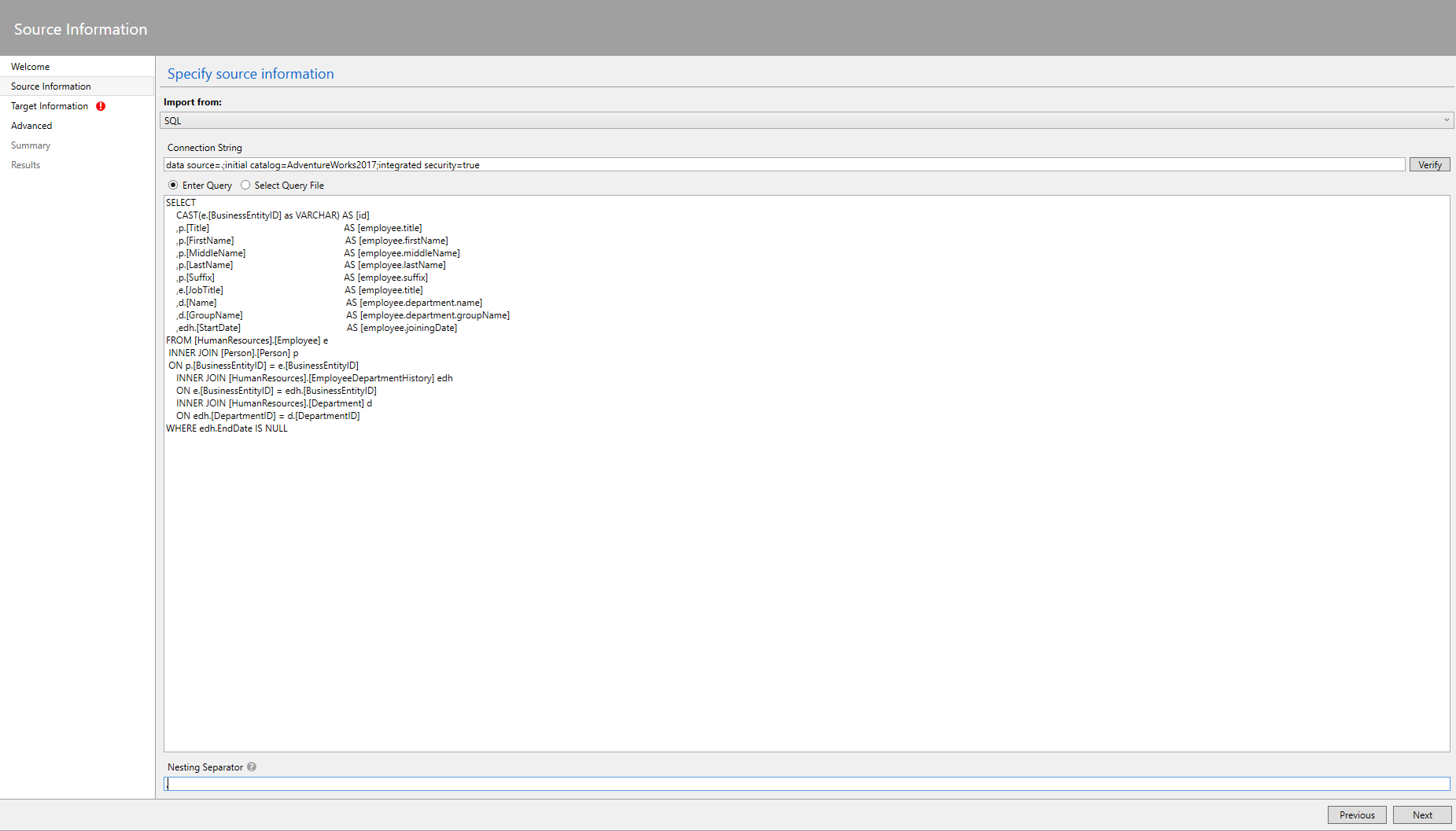
Task: Click the [employee.middleName] alias text
Action: pos(409,253)
